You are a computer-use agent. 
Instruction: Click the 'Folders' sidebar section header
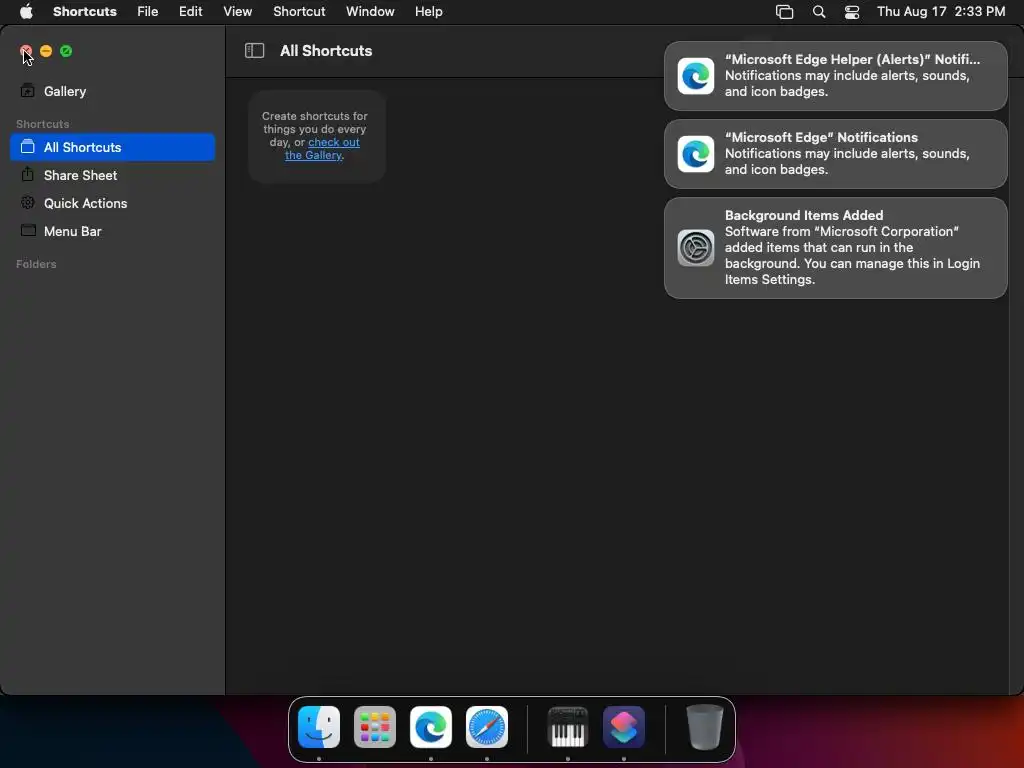[x=36, y=264]
